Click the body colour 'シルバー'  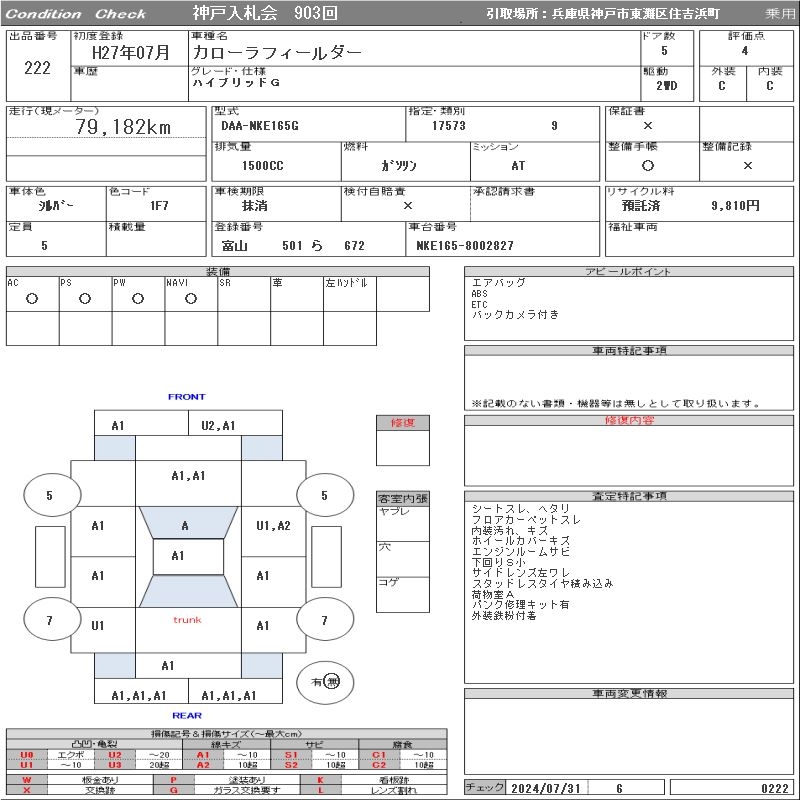pyautogui.click(x=56, y=206)
